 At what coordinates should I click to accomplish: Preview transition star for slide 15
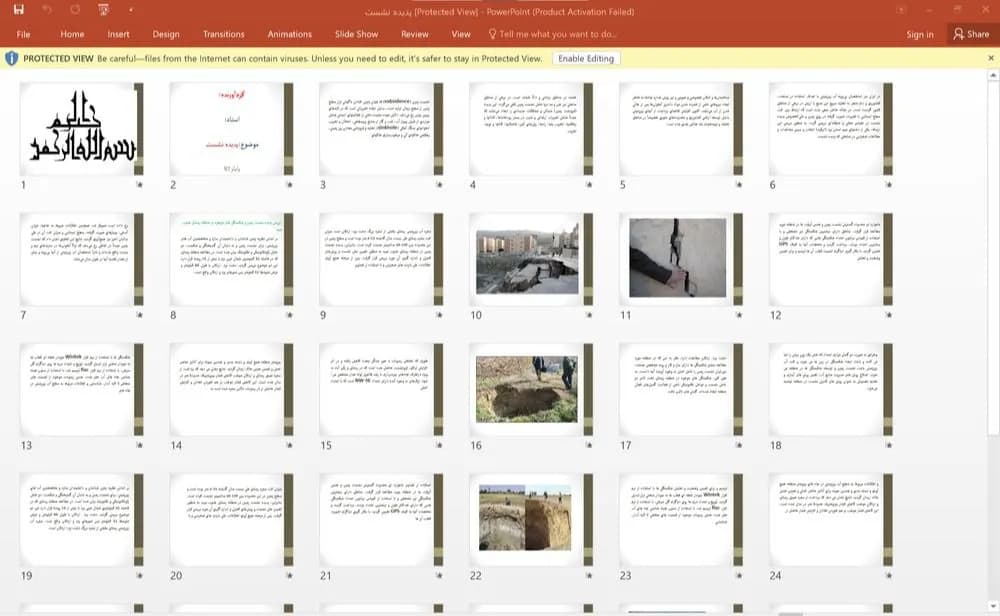click(x=439, y=445)
